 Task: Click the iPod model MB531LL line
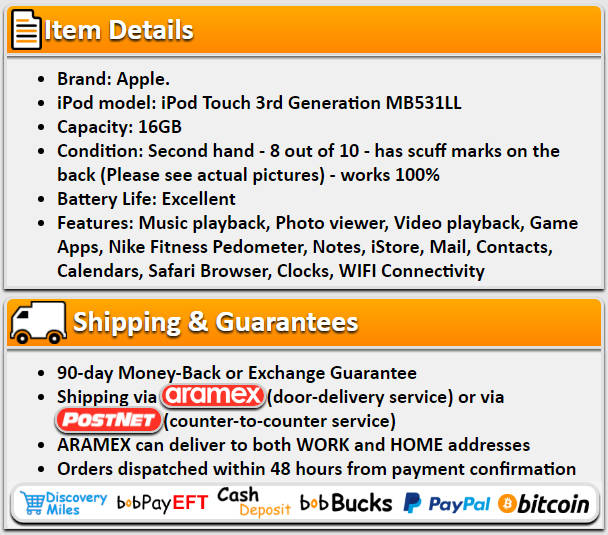(259, 103)
